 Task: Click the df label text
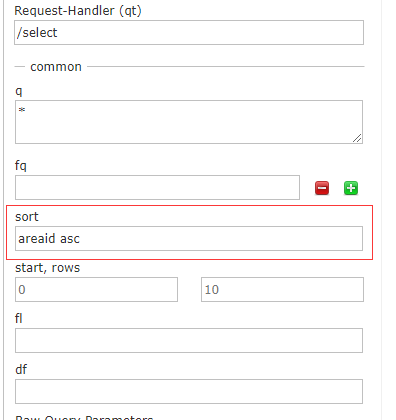point(21,369)
